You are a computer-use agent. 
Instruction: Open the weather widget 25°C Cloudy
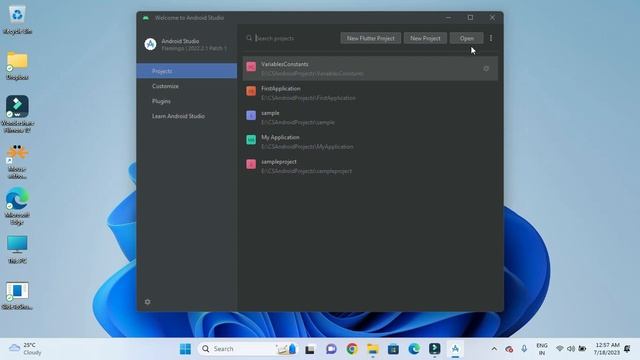[x=26, y=349]
